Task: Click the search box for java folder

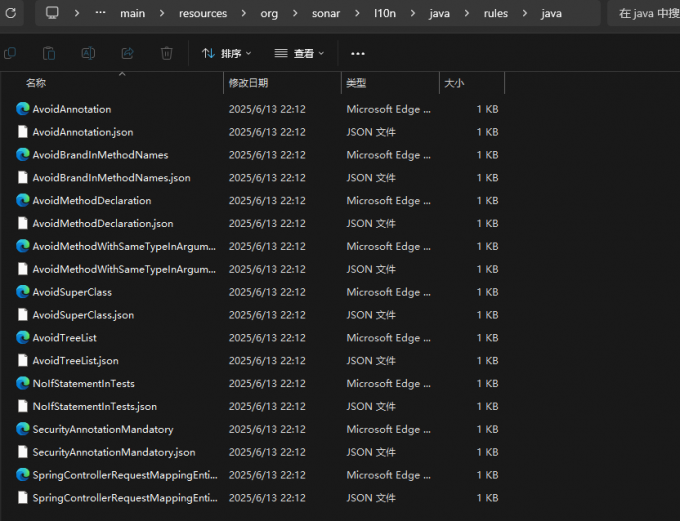Action: (x=644, y=14)
